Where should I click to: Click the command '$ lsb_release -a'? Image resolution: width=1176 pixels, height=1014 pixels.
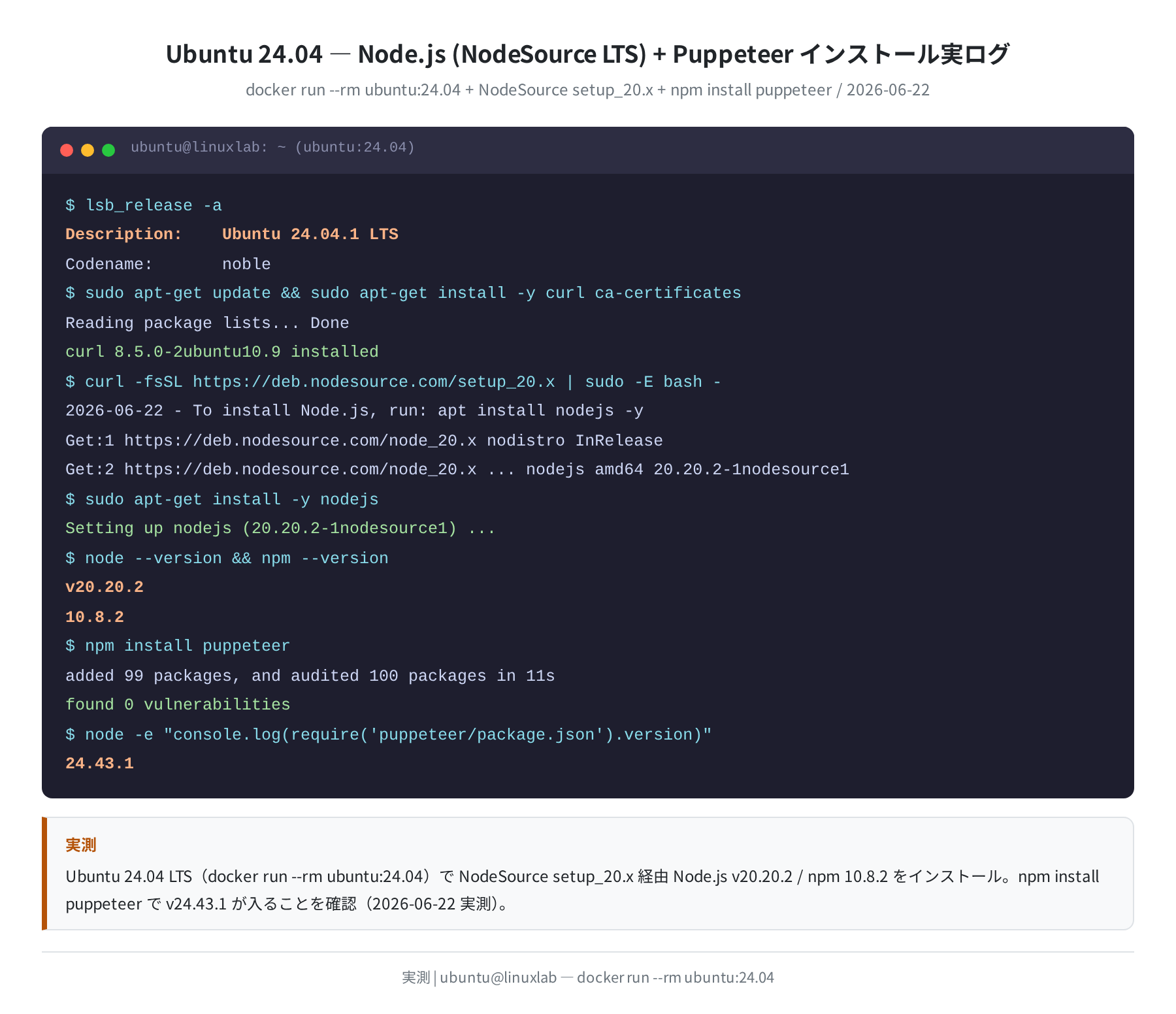tap(144, 205)
